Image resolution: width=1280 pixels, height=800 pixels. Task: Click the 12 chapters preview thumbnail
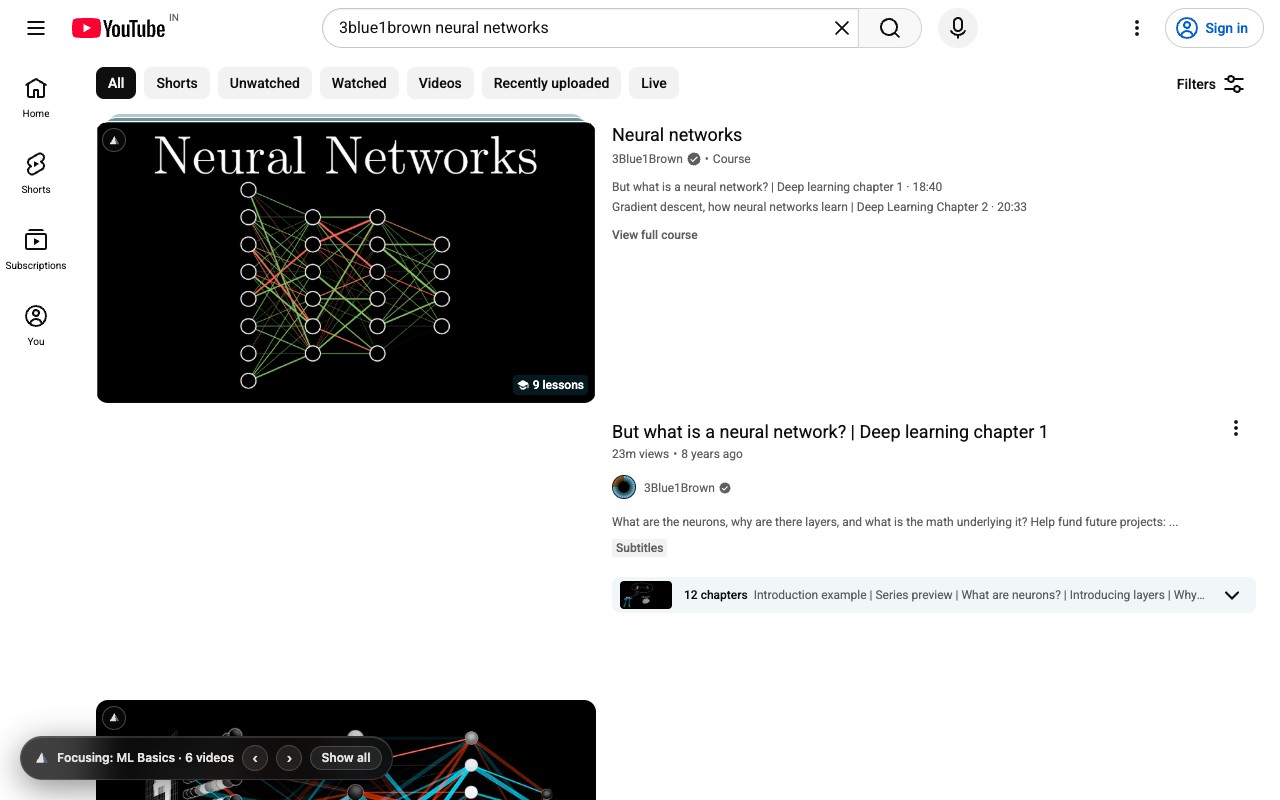[646, 595]
